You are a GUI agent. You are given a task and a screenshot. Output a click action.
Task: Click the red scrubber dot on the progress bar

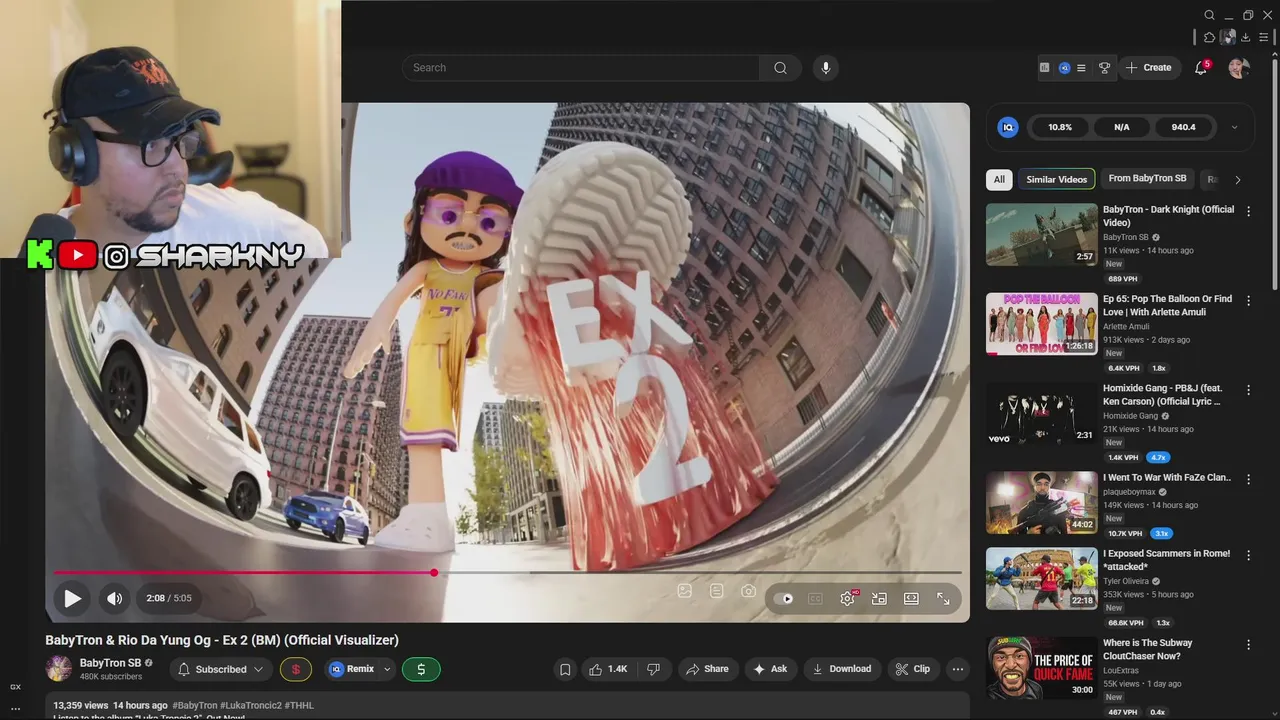[434, 573]
